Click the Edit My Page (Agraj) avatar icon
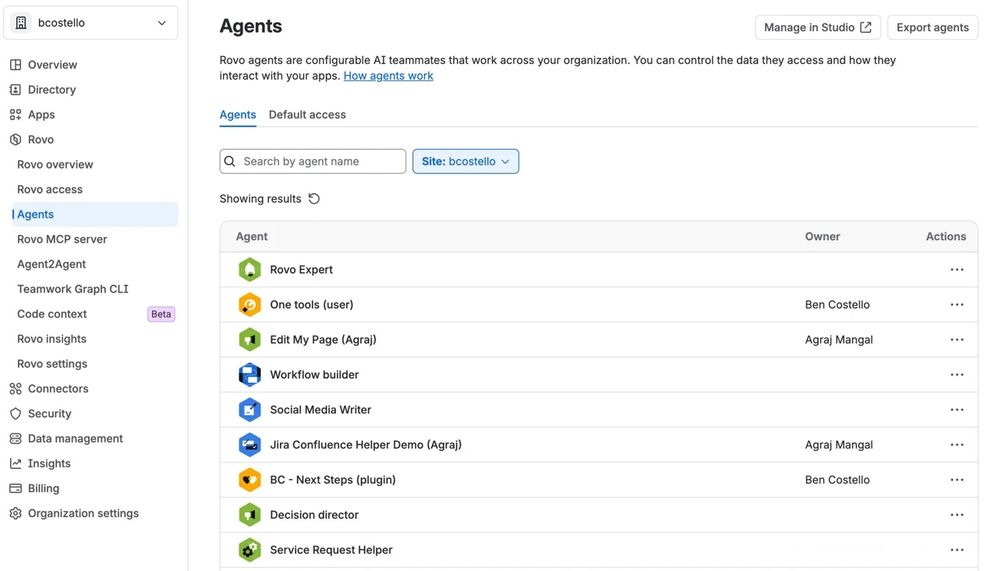This screenshot has width=998, height=571. pyautogui.click(x=250, y=339)
